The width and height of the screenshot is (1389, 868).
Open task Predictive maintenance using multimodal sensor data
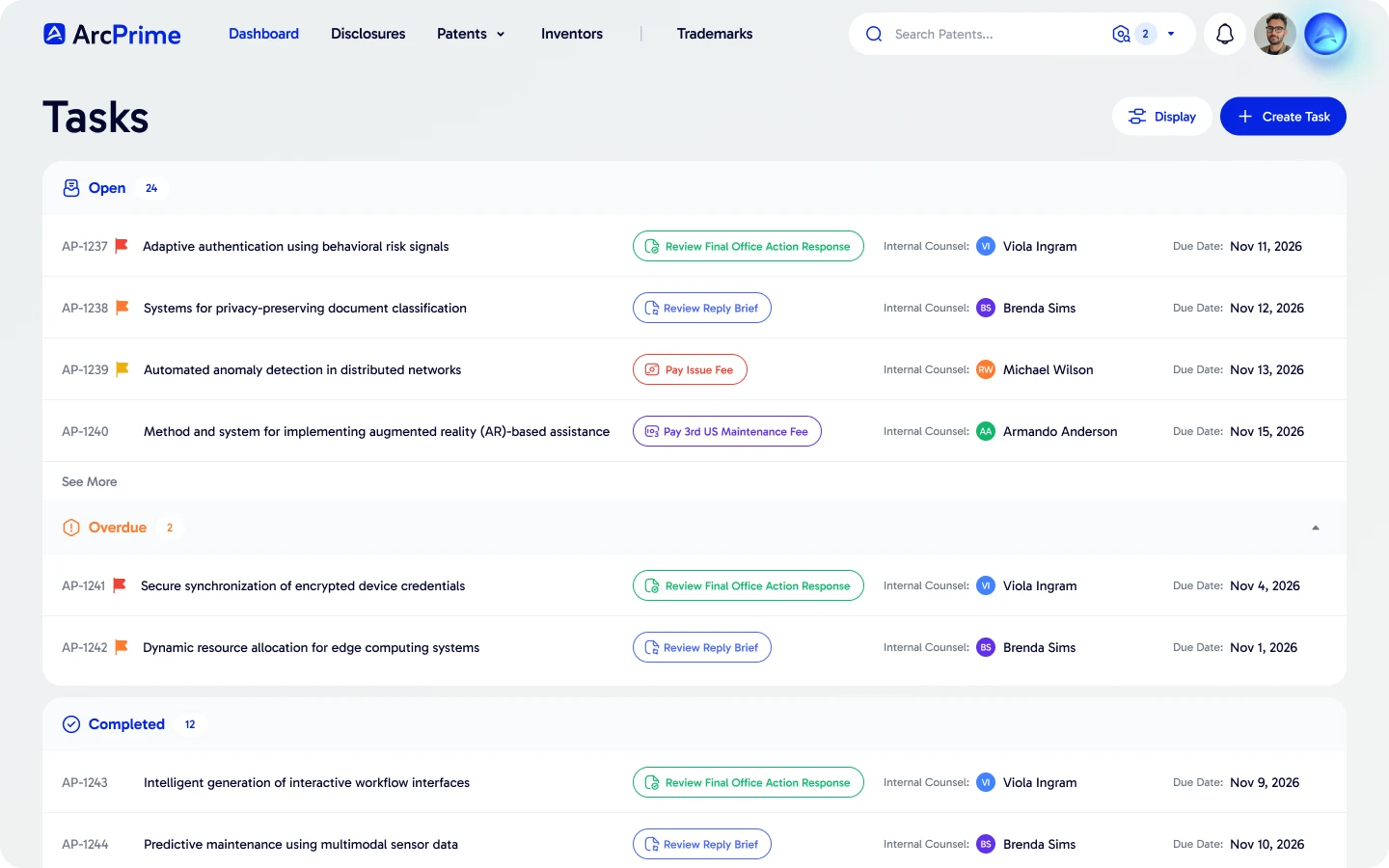point(301,844)
